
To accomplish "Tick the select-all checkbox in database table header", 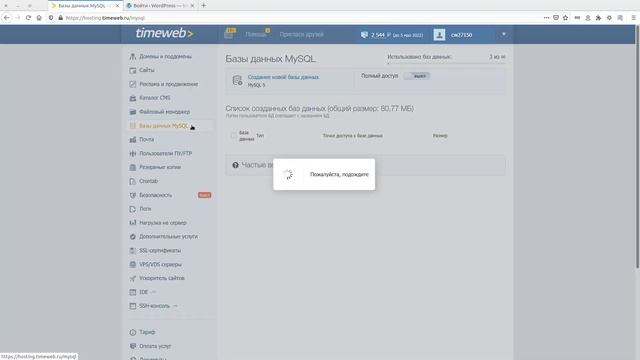I will point(233,136).
